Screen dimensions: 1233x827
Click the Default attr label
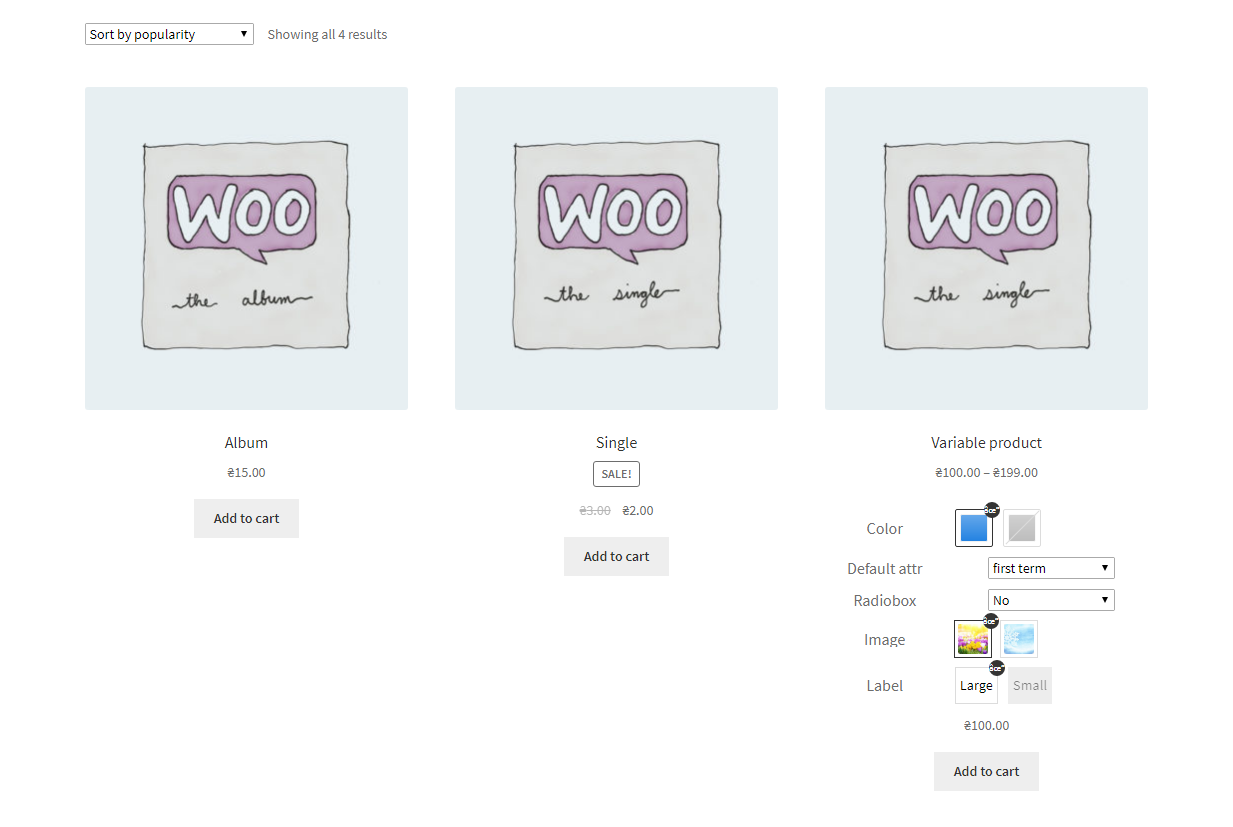(x=885, y=569)
